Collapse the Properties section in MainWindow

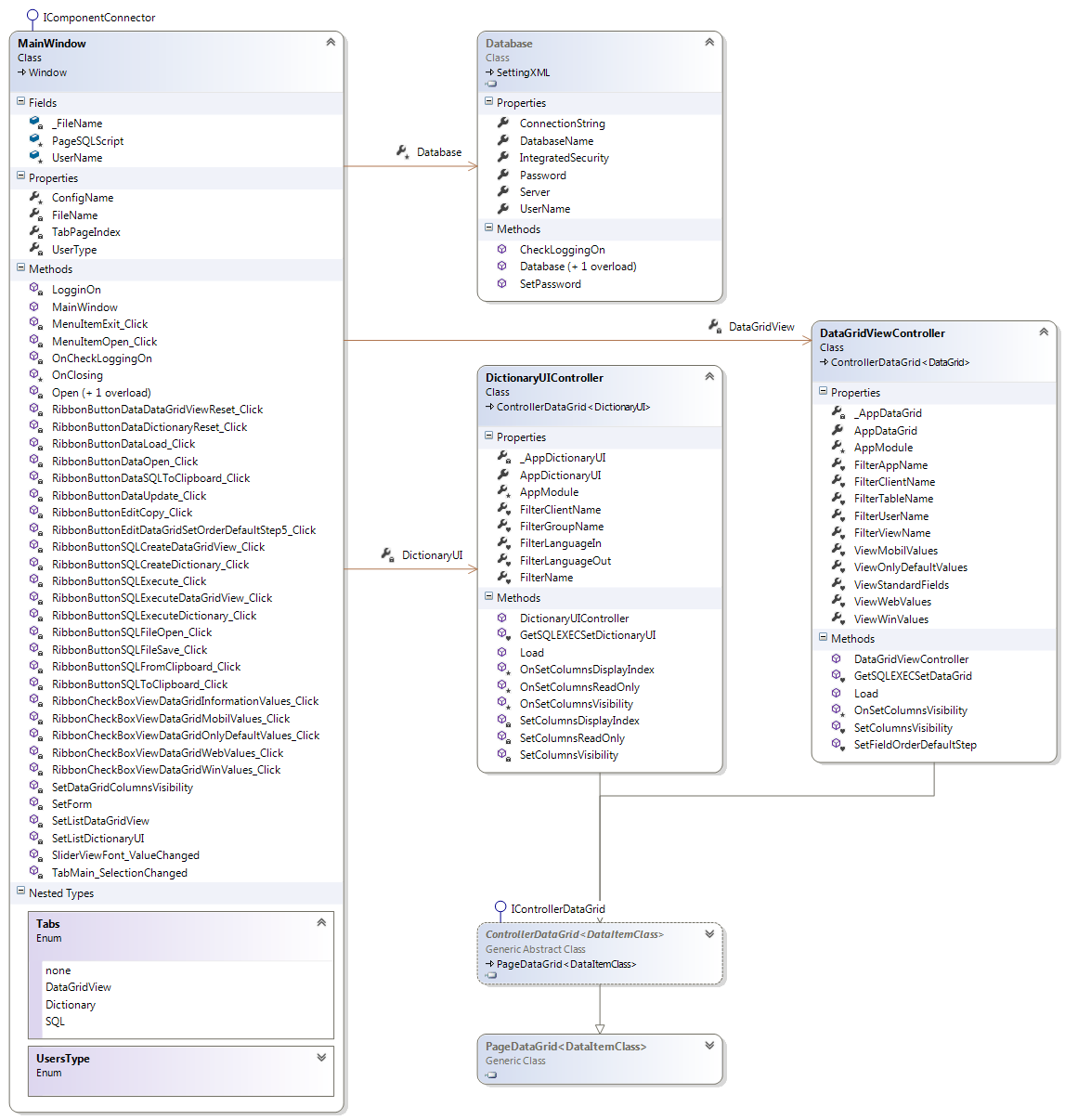[20, 176]
